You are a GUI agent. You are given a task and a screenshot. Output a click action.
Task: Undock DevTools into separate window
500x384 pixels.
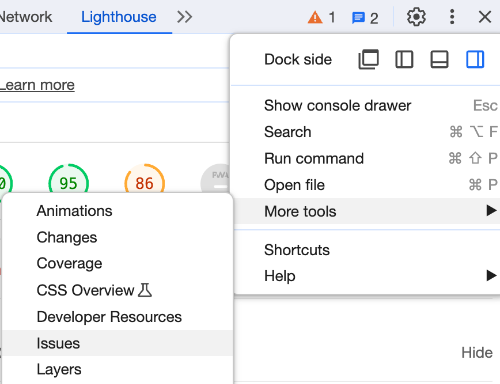click(x=368, y=59)
